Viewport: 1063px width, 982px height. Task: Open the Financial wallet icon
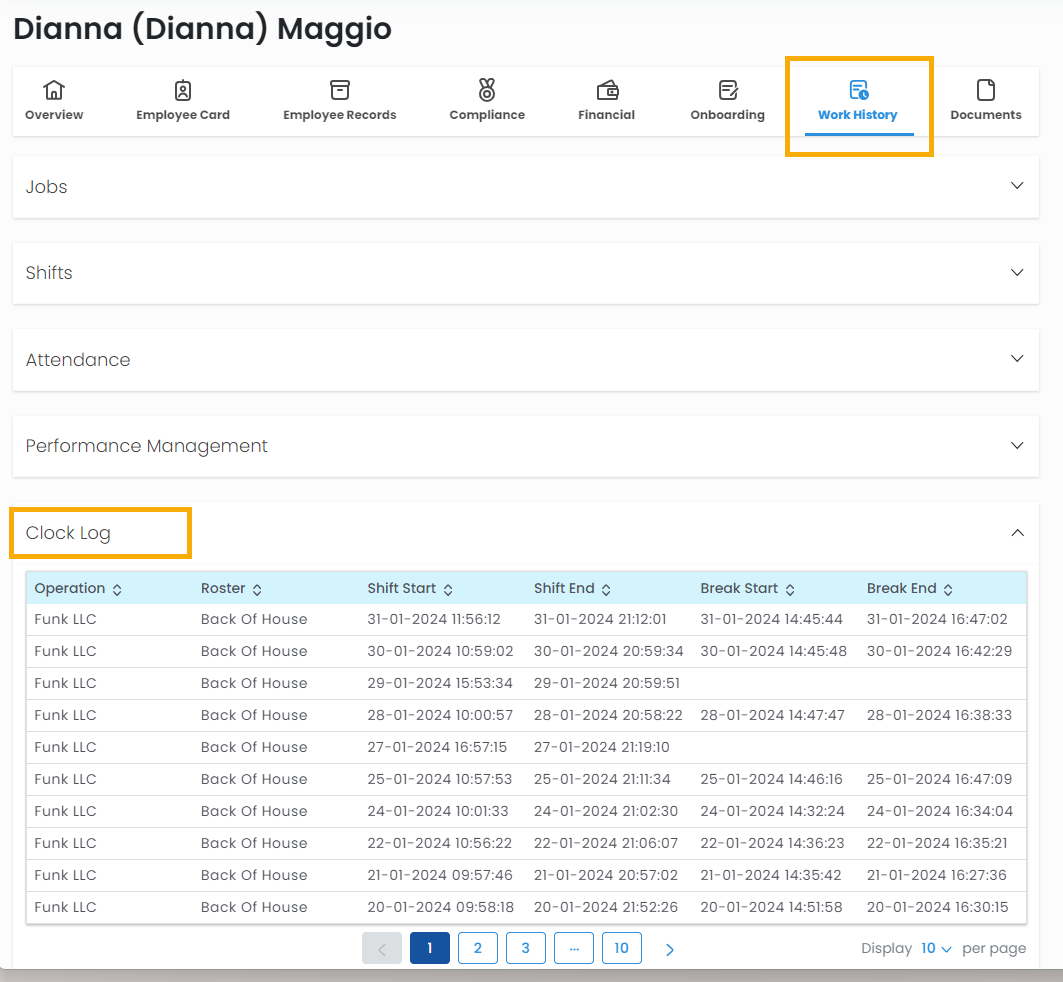click(x=606, y=90)
